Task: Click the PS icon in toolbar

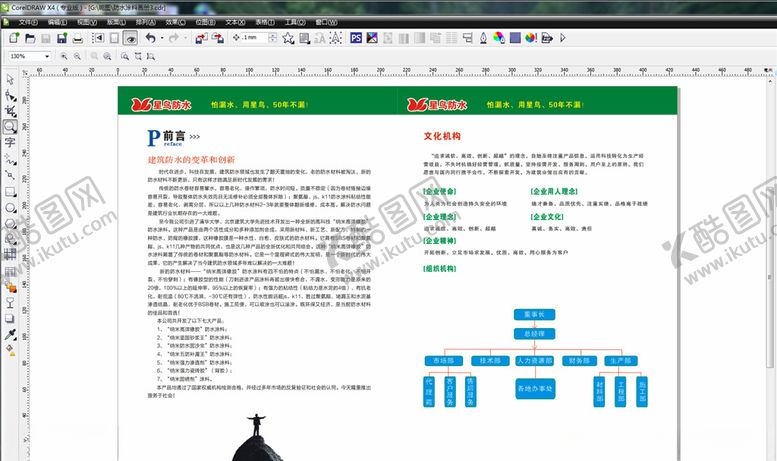Action: [x=355, y=38]
